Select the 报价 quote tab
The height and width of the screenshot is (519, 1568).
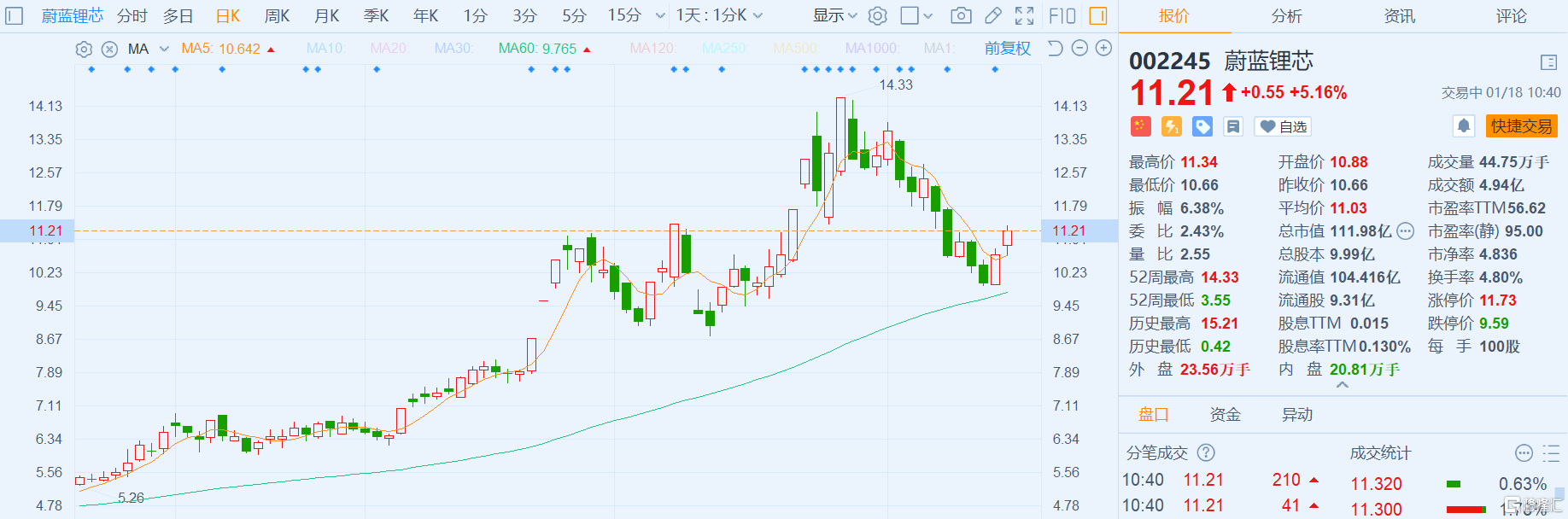point(1174,16)
